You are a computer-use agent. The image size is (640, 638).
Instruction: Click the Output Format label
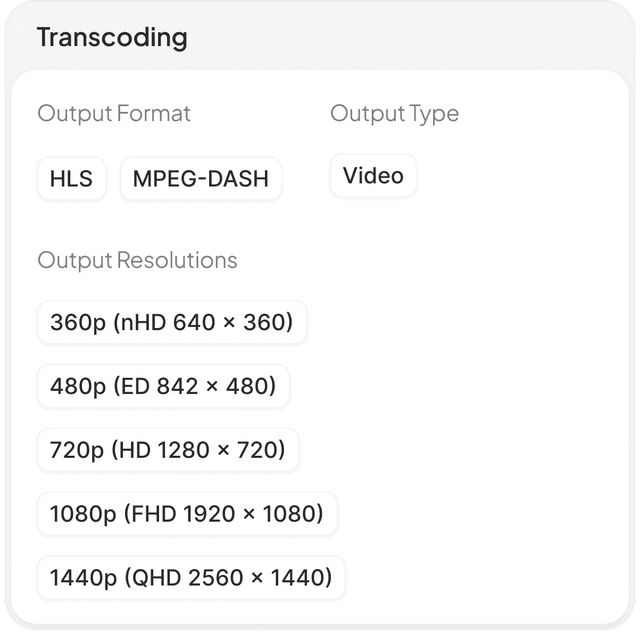114,113
